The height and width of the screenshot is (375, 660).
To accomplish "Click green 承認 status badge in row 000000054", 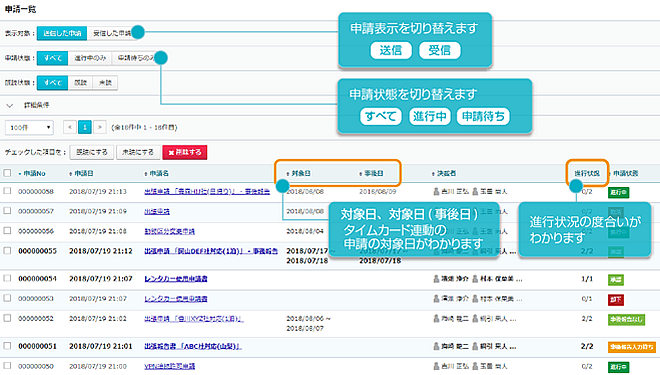I will 616,279.
